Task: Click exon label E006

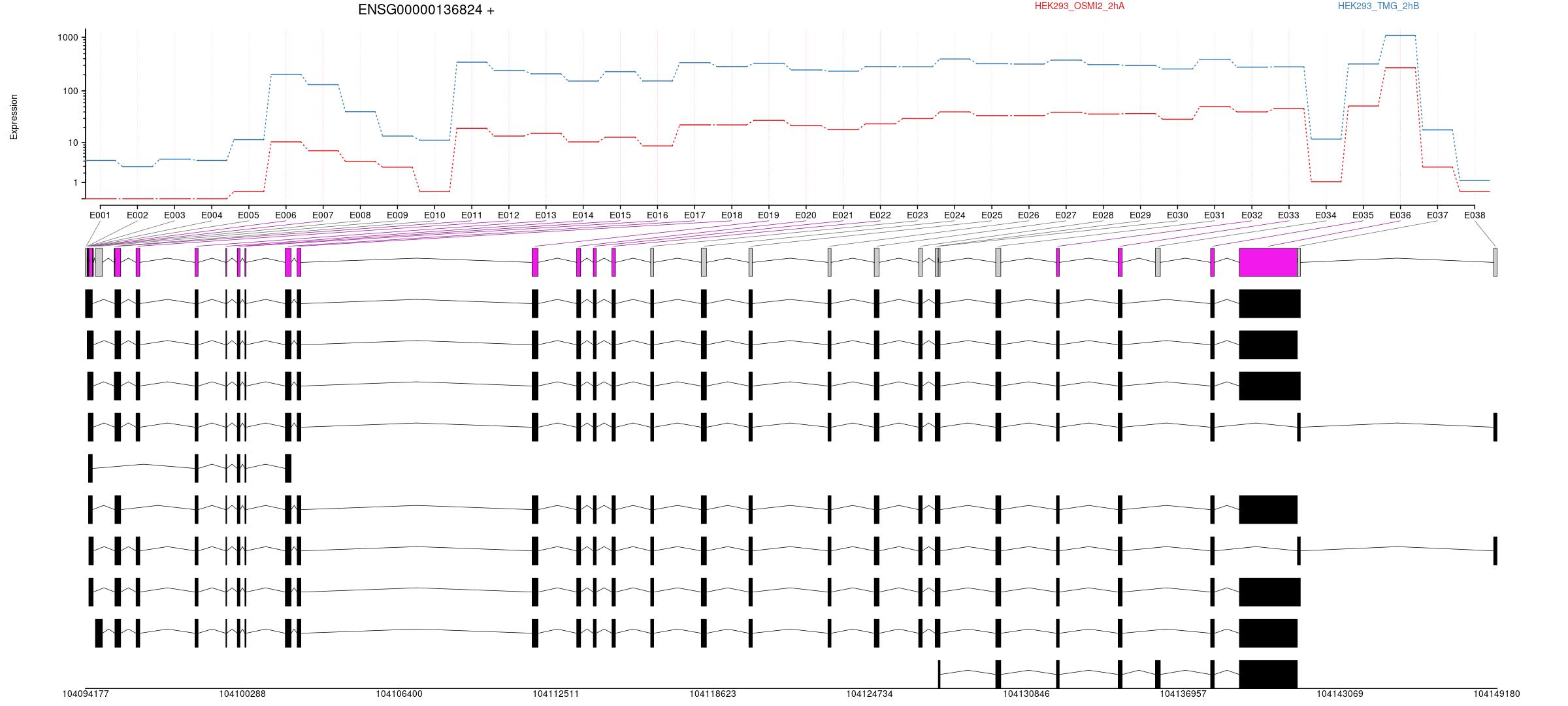Action: tap(286, 215)
